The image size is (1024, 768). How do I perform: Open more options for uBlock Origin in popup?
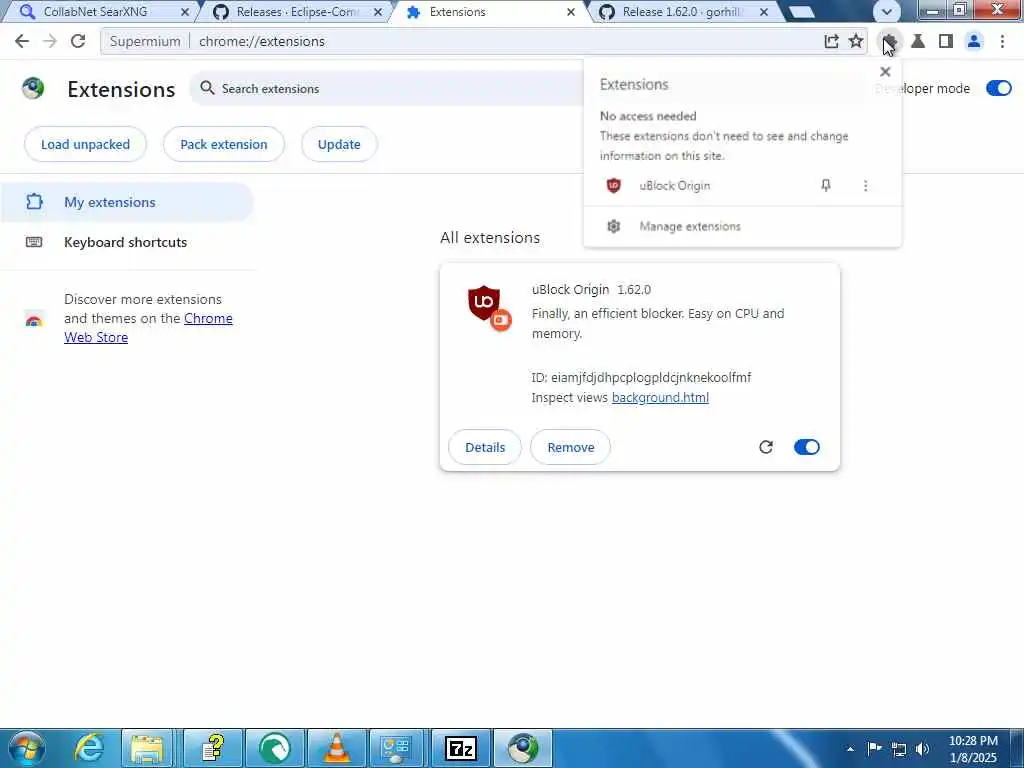pyautogui.click(x=865, y=185)
